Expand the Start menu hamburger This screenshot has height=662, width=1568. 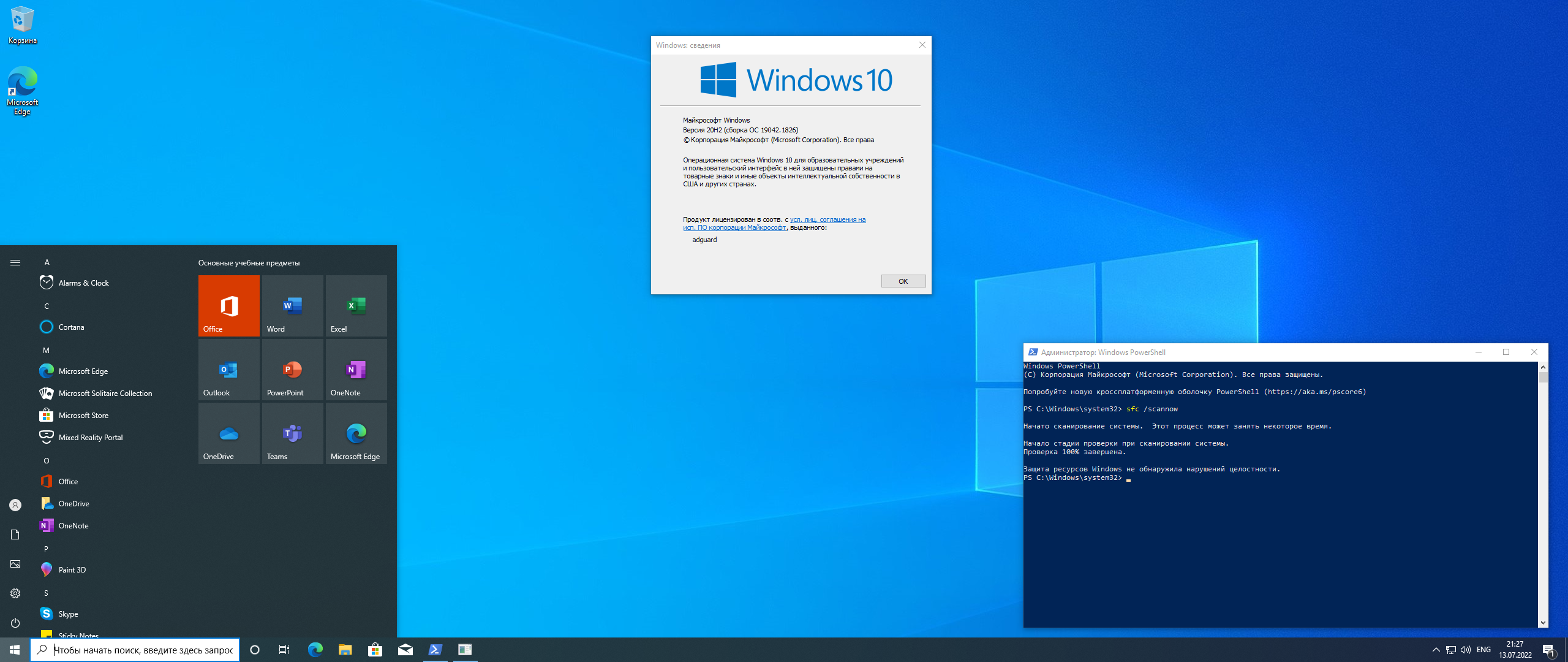click(x=15, y=262)
